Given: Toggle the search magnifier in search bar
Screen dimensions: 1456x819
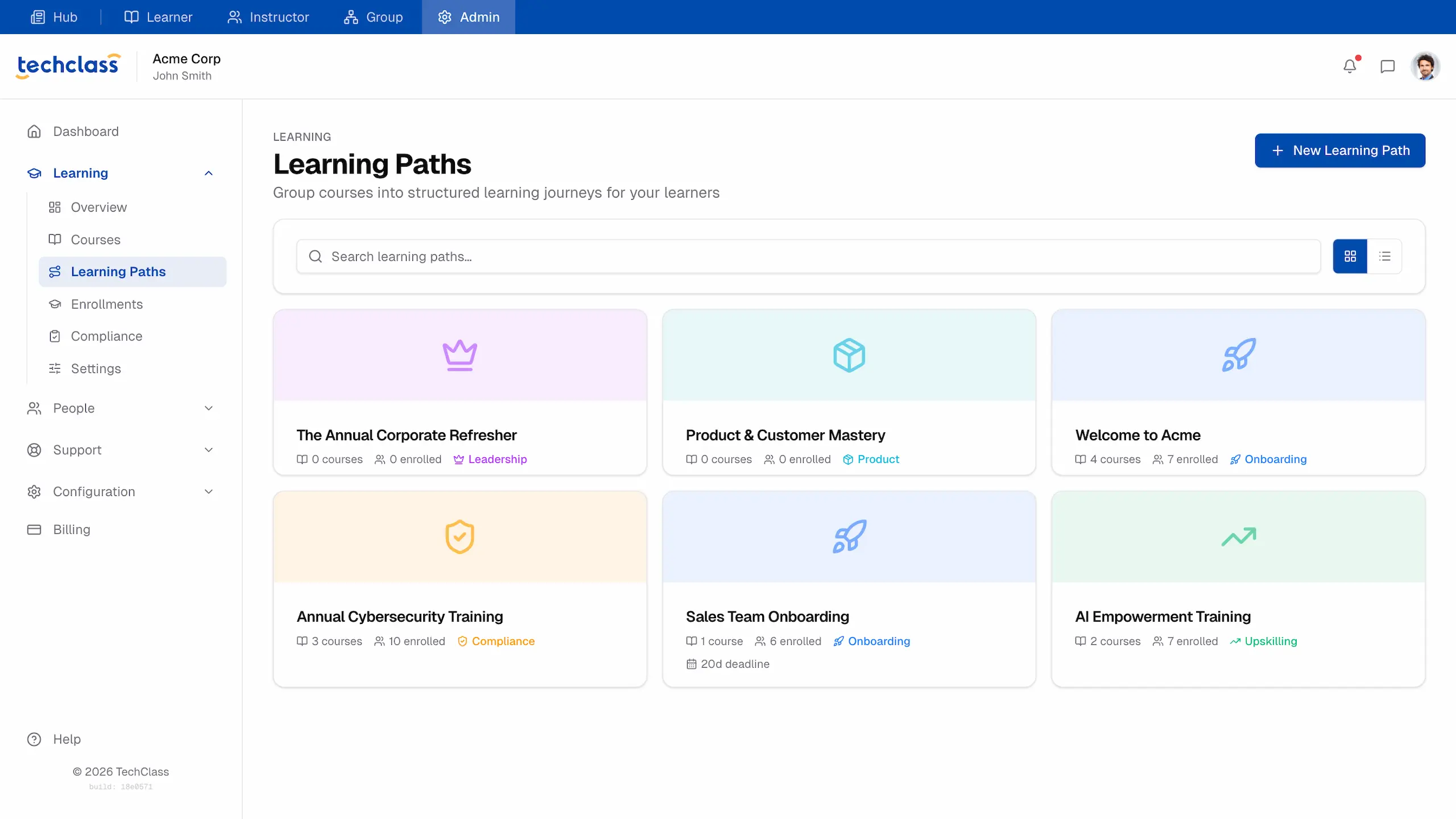Looking at the screenshot, I should pyautogui.click(x=315, y=257).
